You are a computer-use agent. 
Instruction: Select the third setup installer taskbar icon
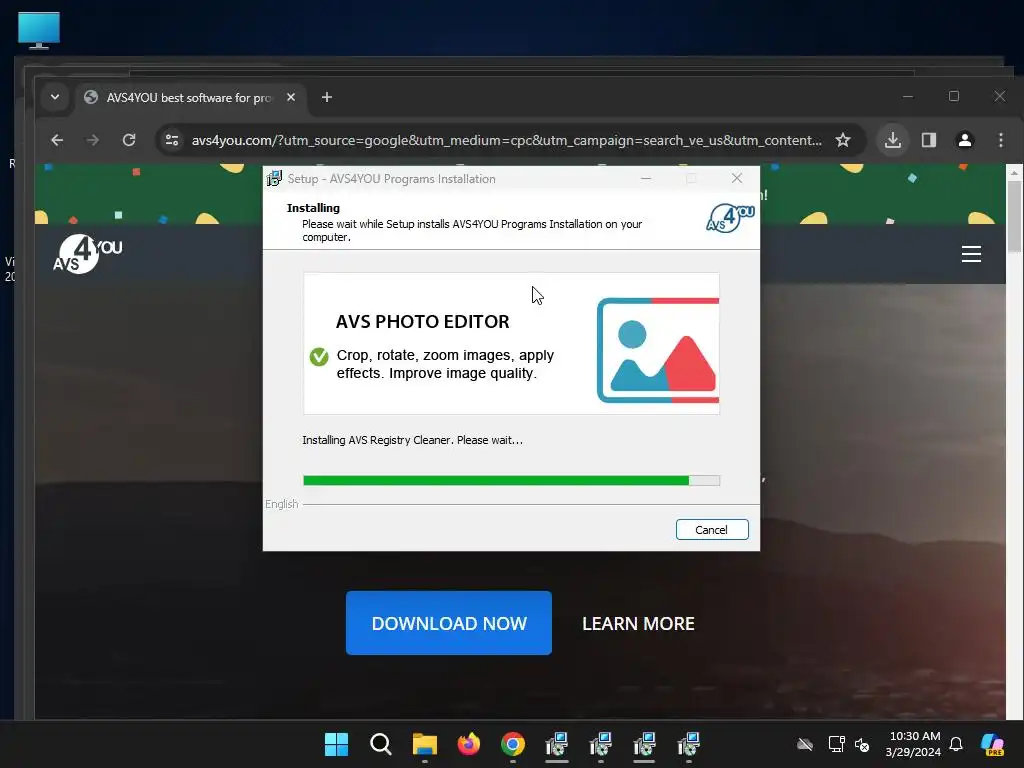click(644, 744)
